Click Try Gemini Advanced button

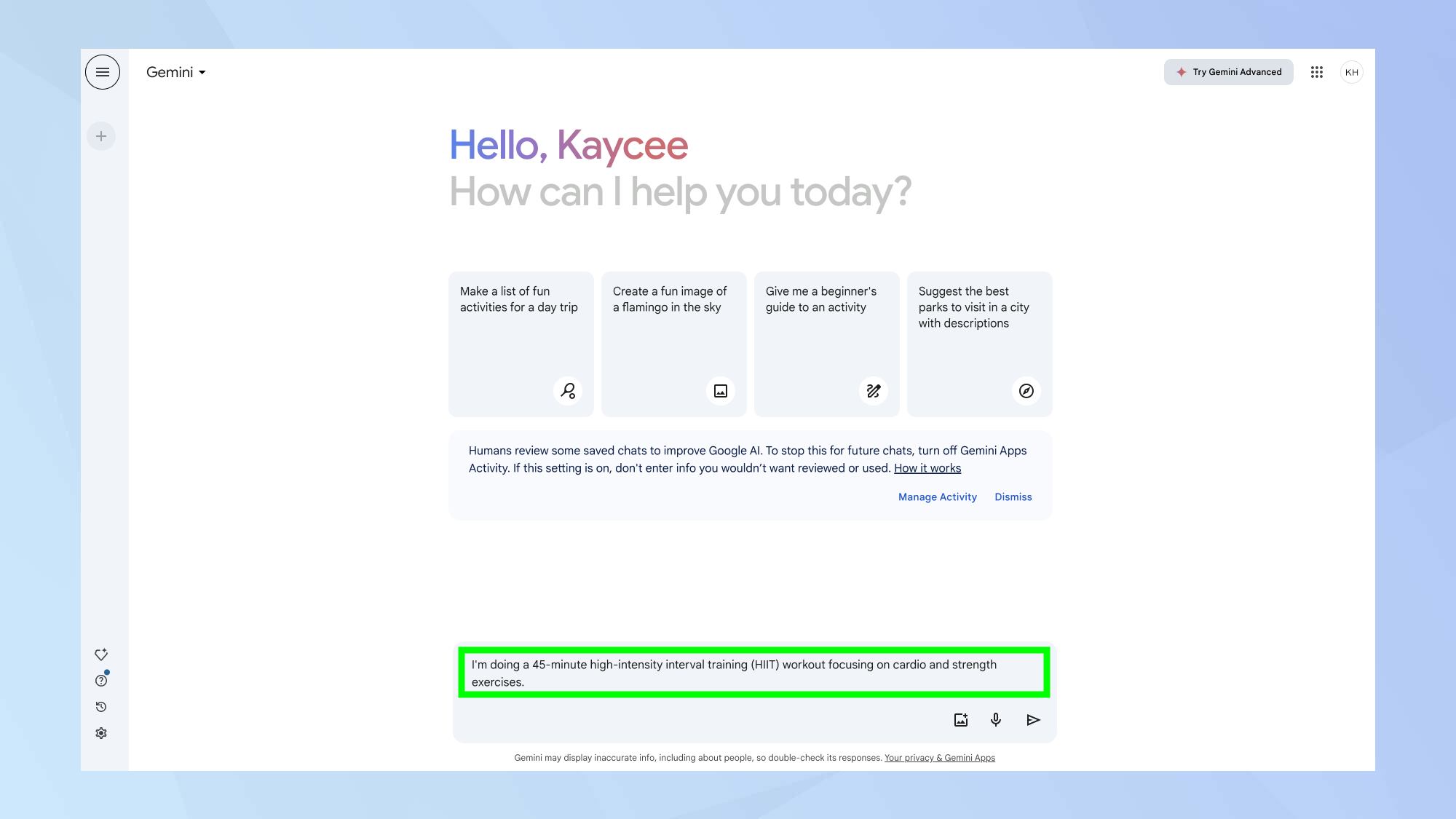[x=1228, y=72]
